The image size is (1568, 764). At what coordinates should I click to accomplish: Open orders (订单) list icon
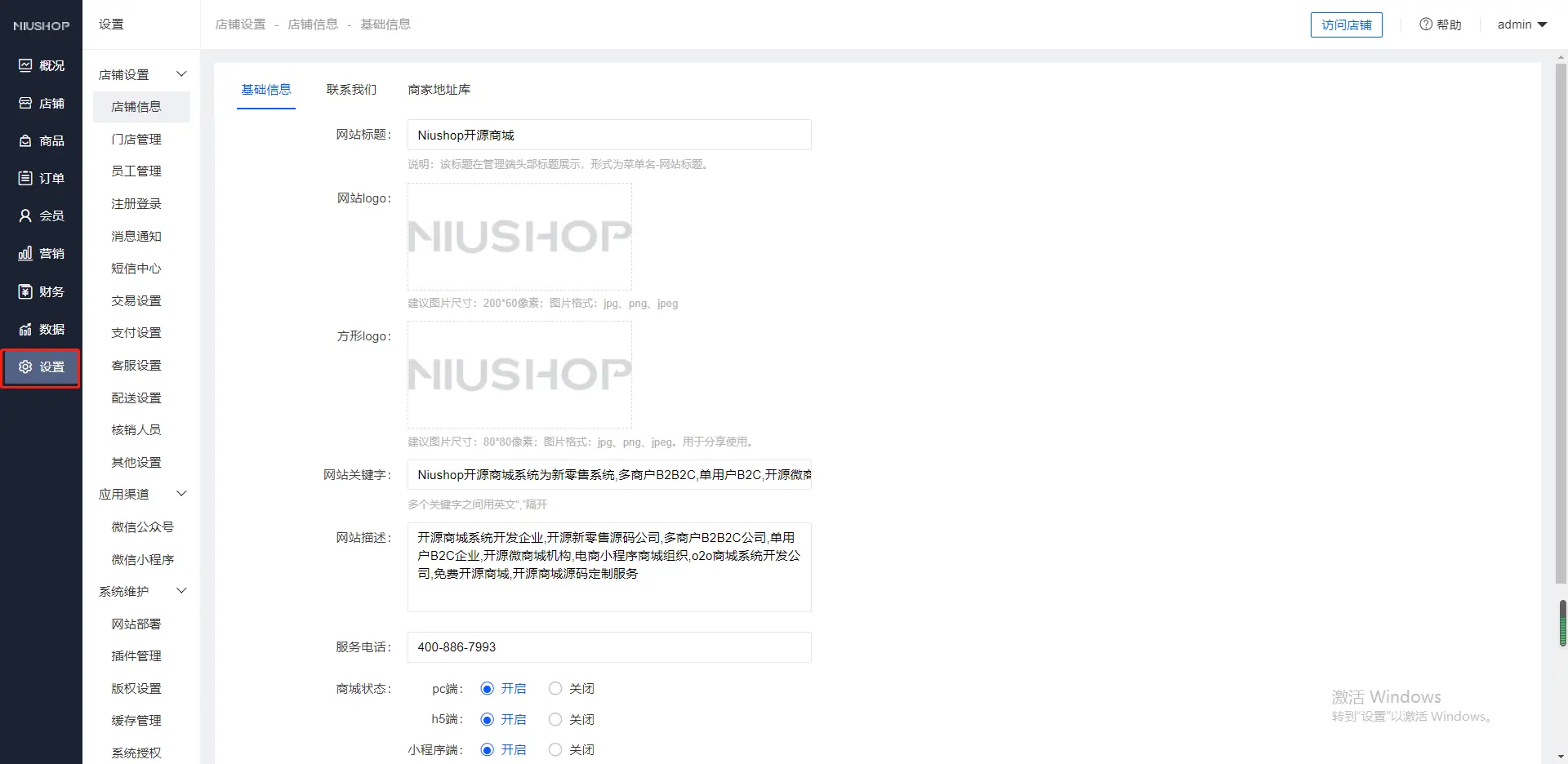pos(25,178)
